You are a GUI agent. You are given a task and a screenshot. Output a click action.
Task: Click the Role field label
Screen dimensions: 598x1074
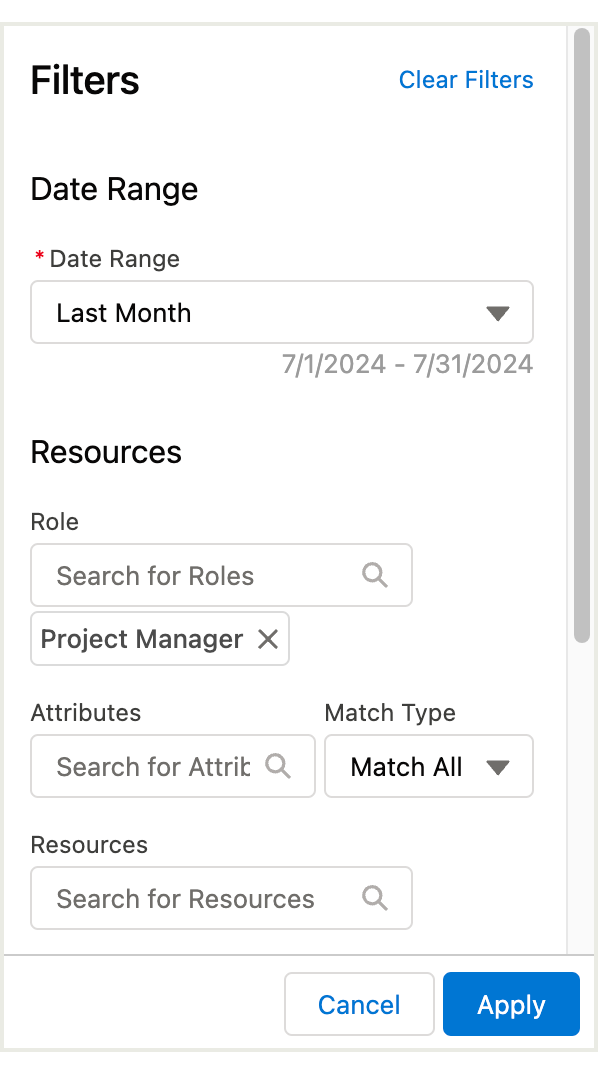[x=55, y=522]
